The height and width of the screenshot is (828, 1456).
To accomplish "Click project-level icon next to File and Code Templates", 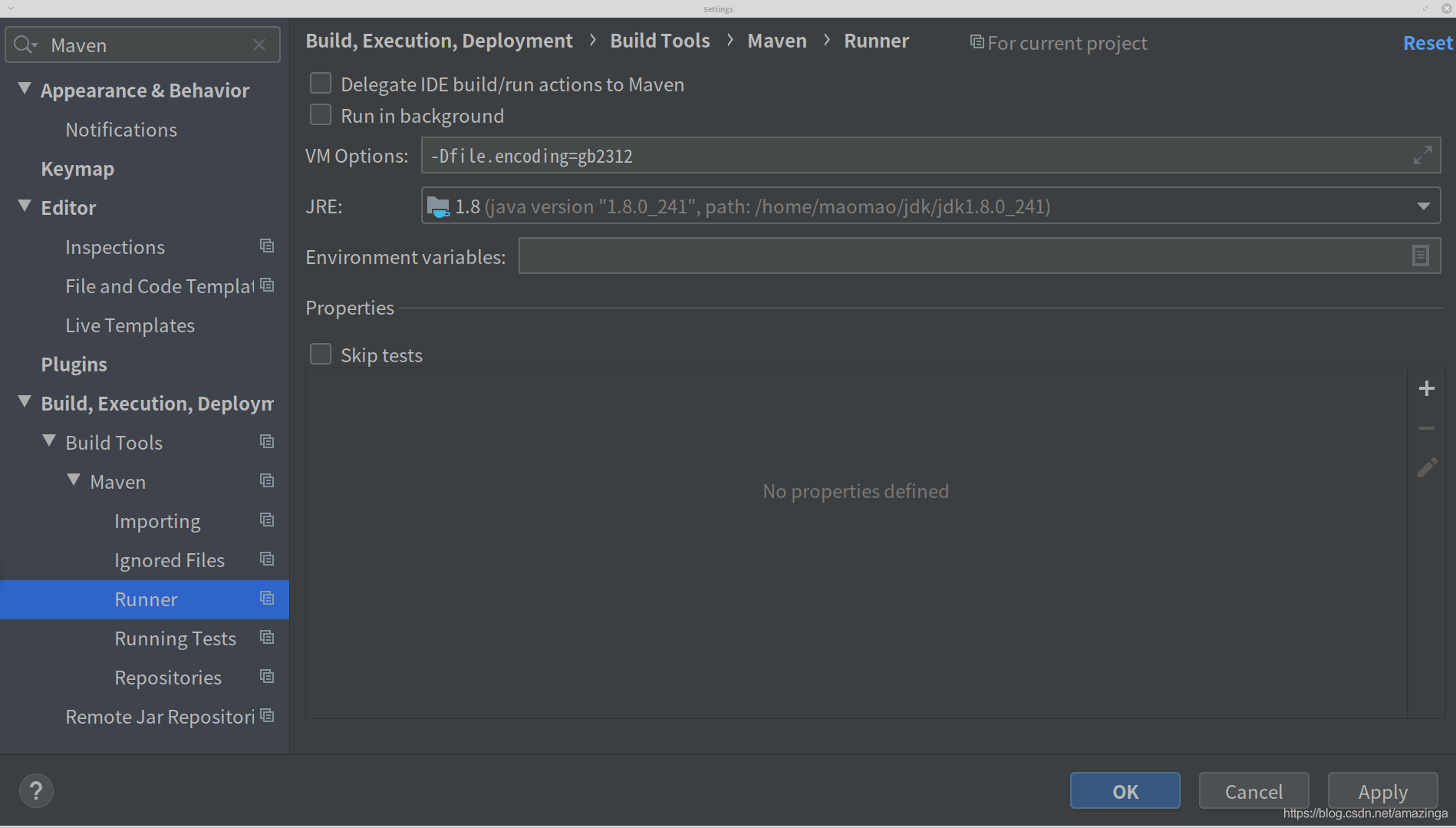I will (267, 285).
